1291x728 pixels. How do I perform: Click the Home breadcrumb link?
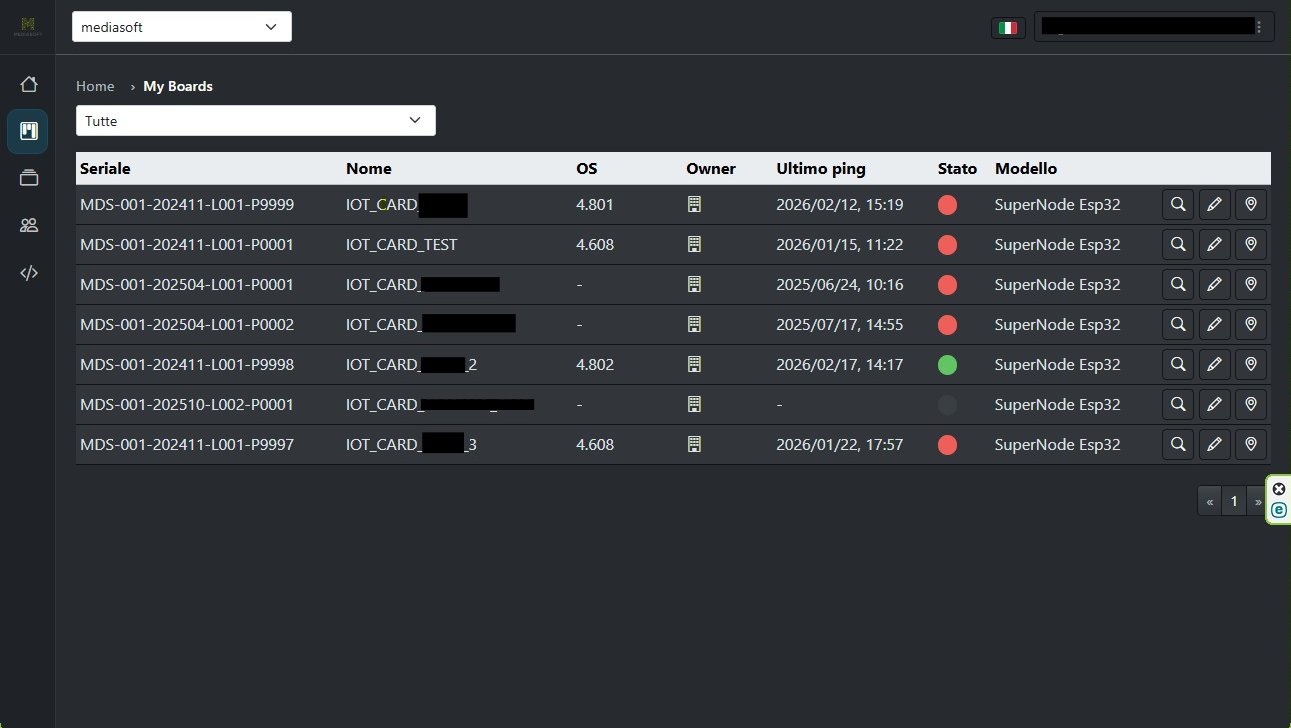[95, 86]
